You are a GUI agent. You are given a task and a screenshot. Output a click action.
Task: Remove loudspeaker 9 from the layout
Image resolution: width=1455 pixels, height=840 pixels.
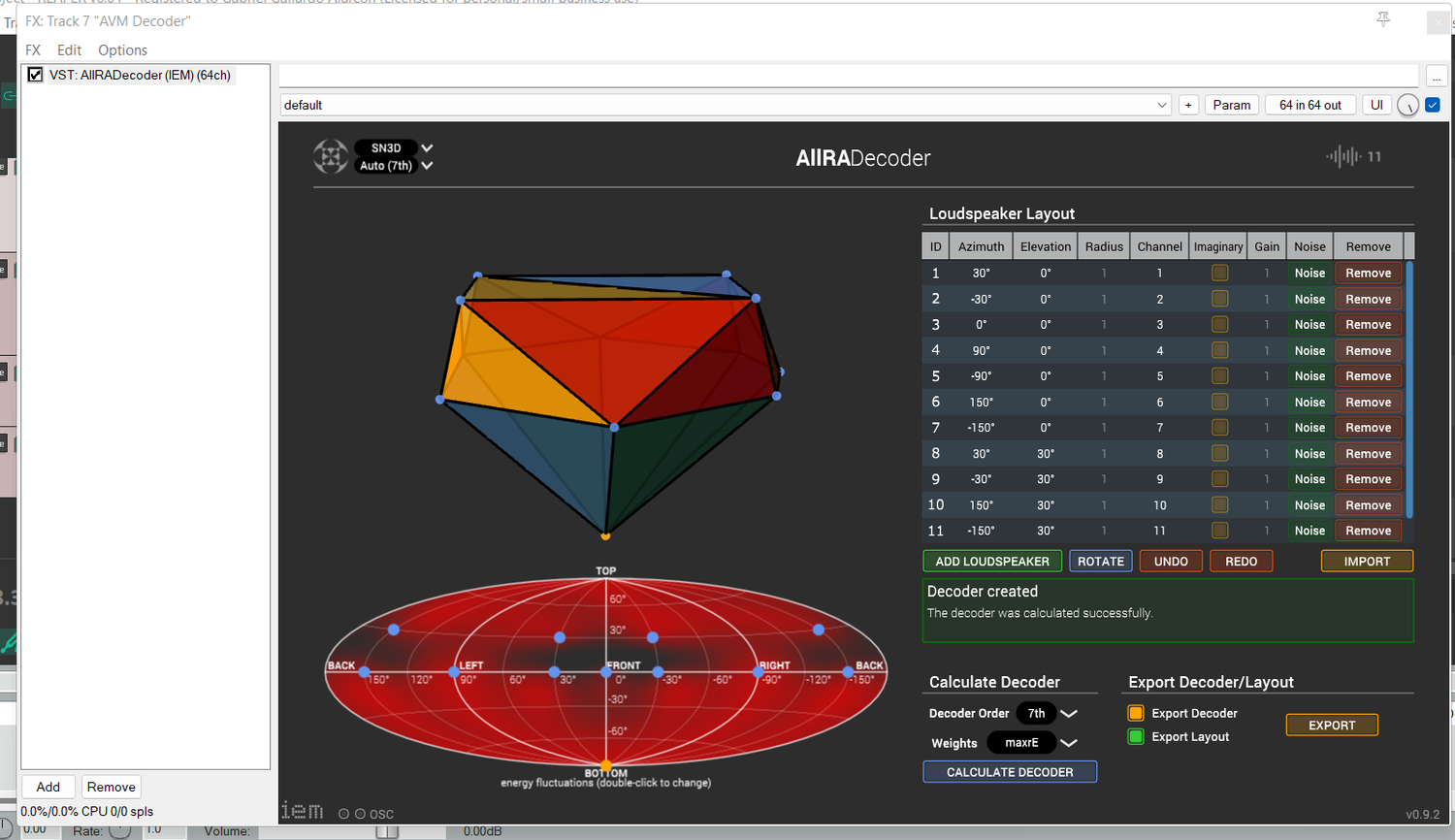pyautogui.click(x=1369, y=479)
